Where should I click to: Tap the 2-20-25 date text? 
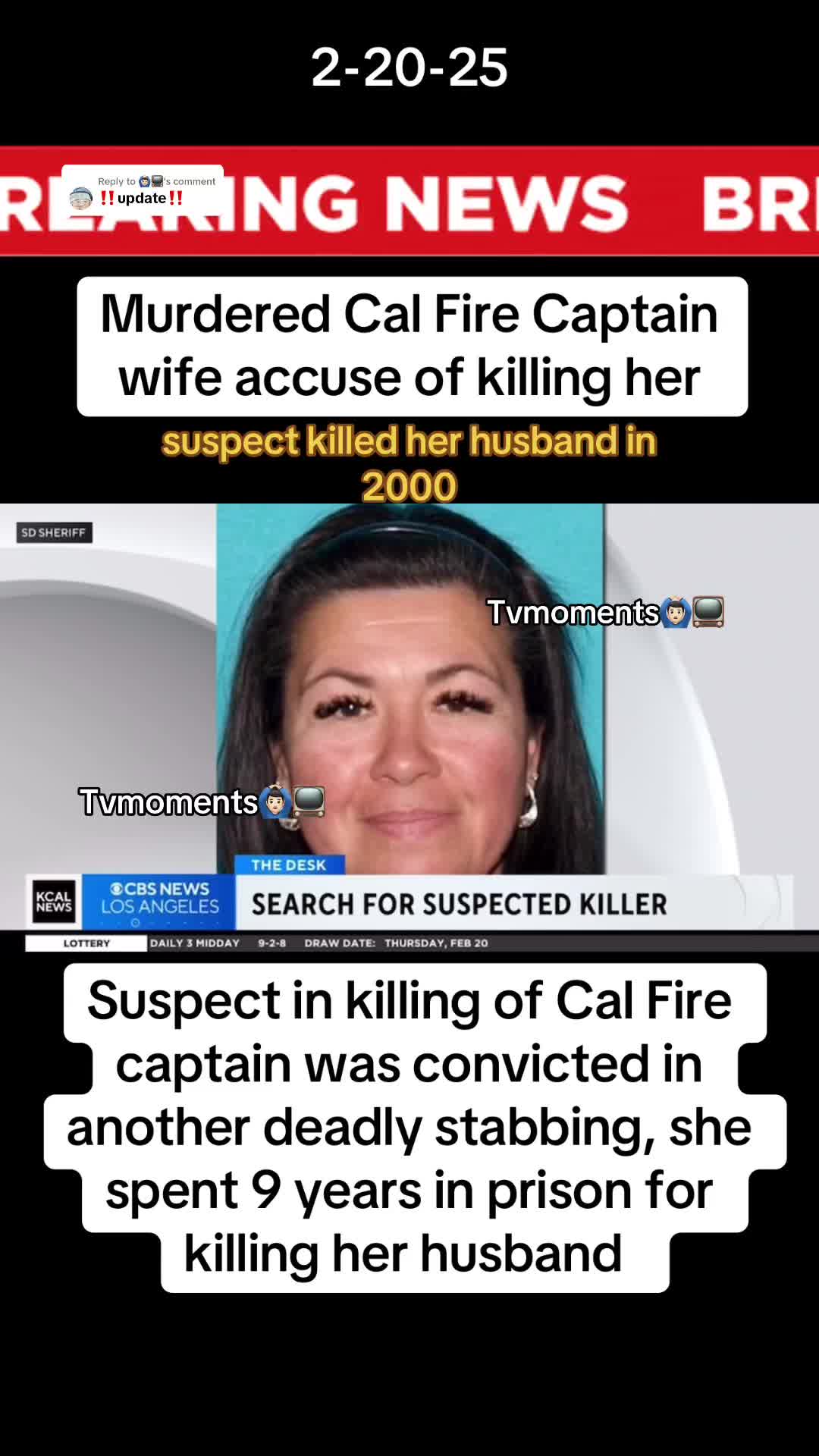409,67
